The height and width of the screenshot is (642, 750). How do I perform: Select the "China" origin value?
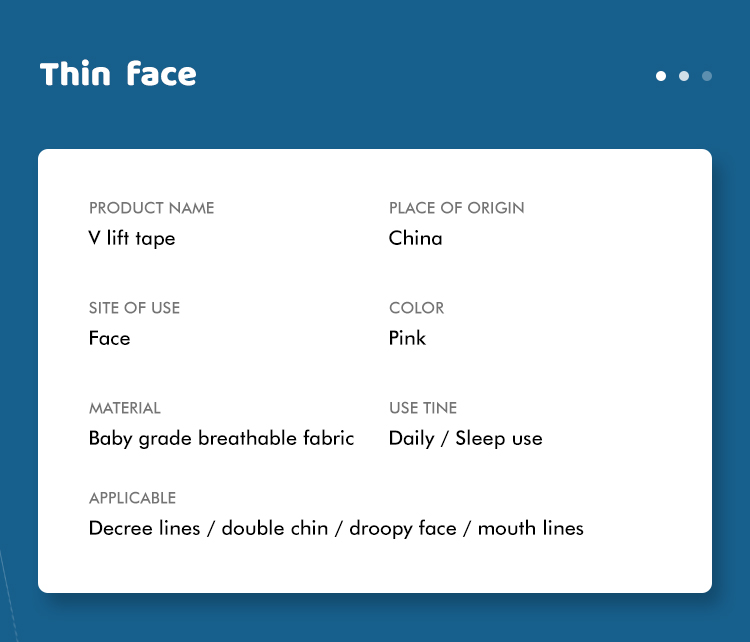point(415,238)
